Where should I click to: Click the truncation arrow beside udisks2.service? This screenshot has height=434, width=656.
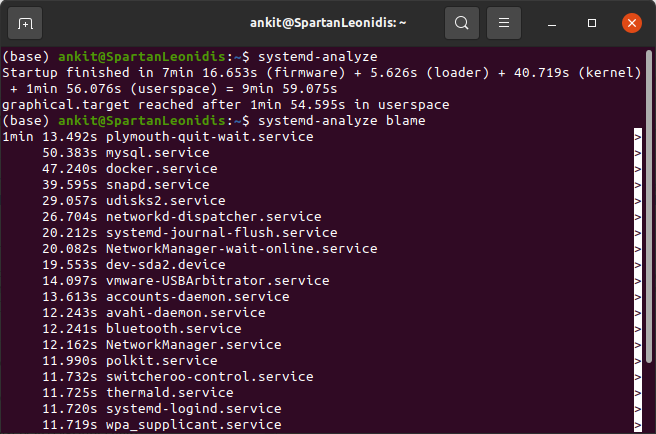637,201
